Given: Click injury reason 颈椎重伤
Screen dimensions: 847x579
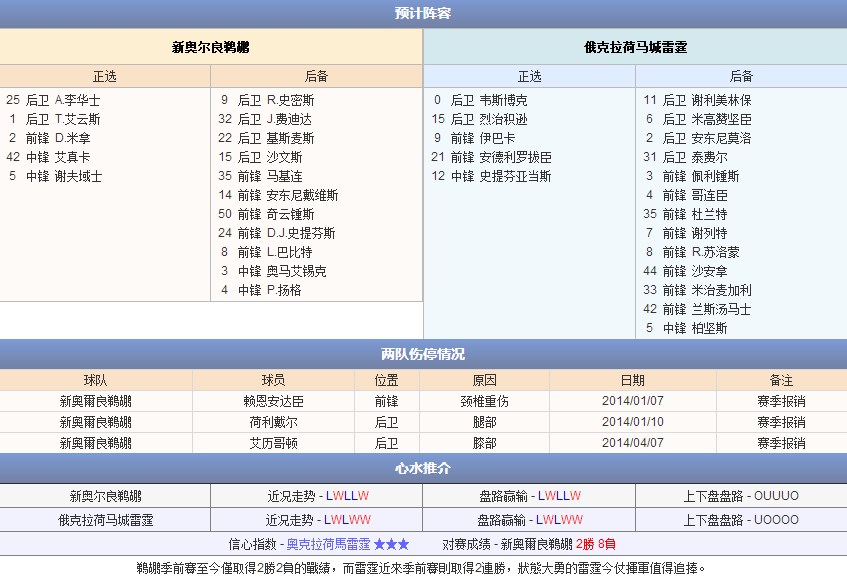Looking at the screenshot, I should click(485, 401).
